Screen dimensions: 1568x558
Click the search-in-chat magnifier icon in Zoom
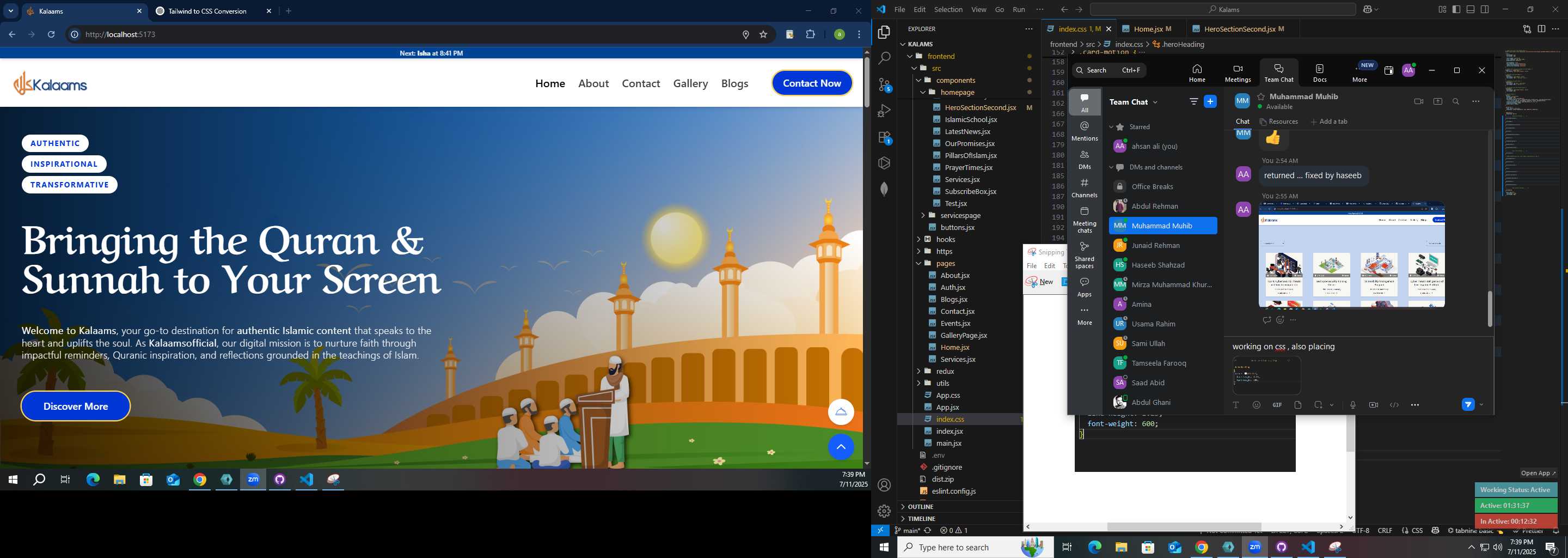point(1456,102)
